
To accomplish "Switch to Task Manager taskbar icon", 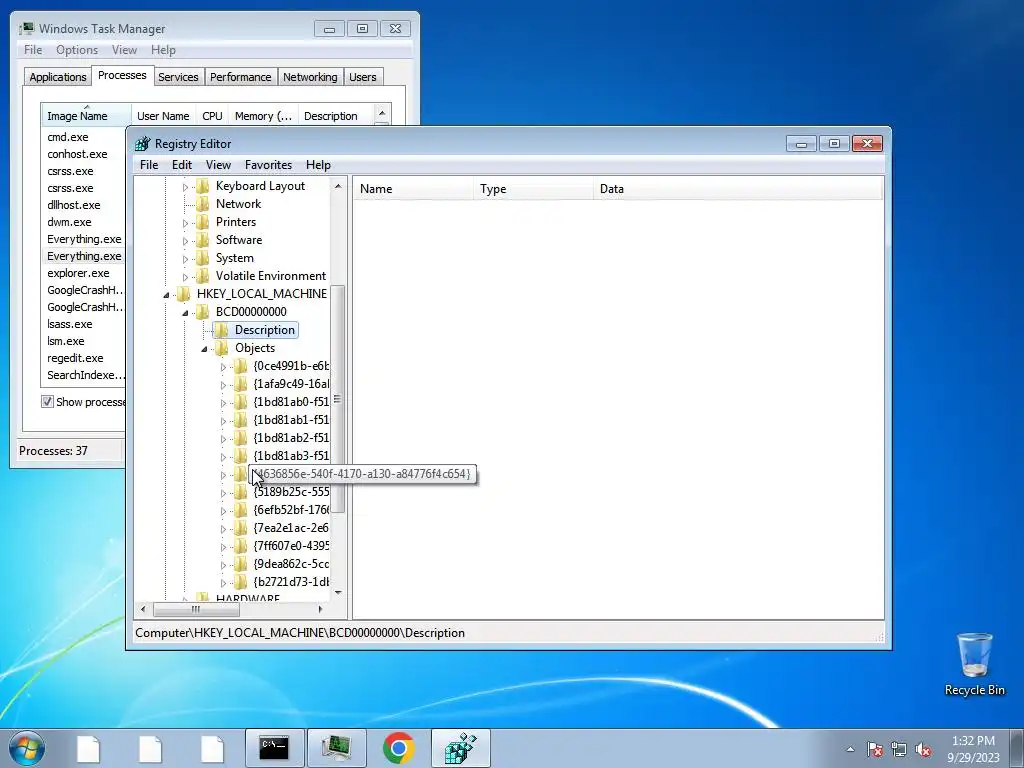I will click(x=336, y=748).
